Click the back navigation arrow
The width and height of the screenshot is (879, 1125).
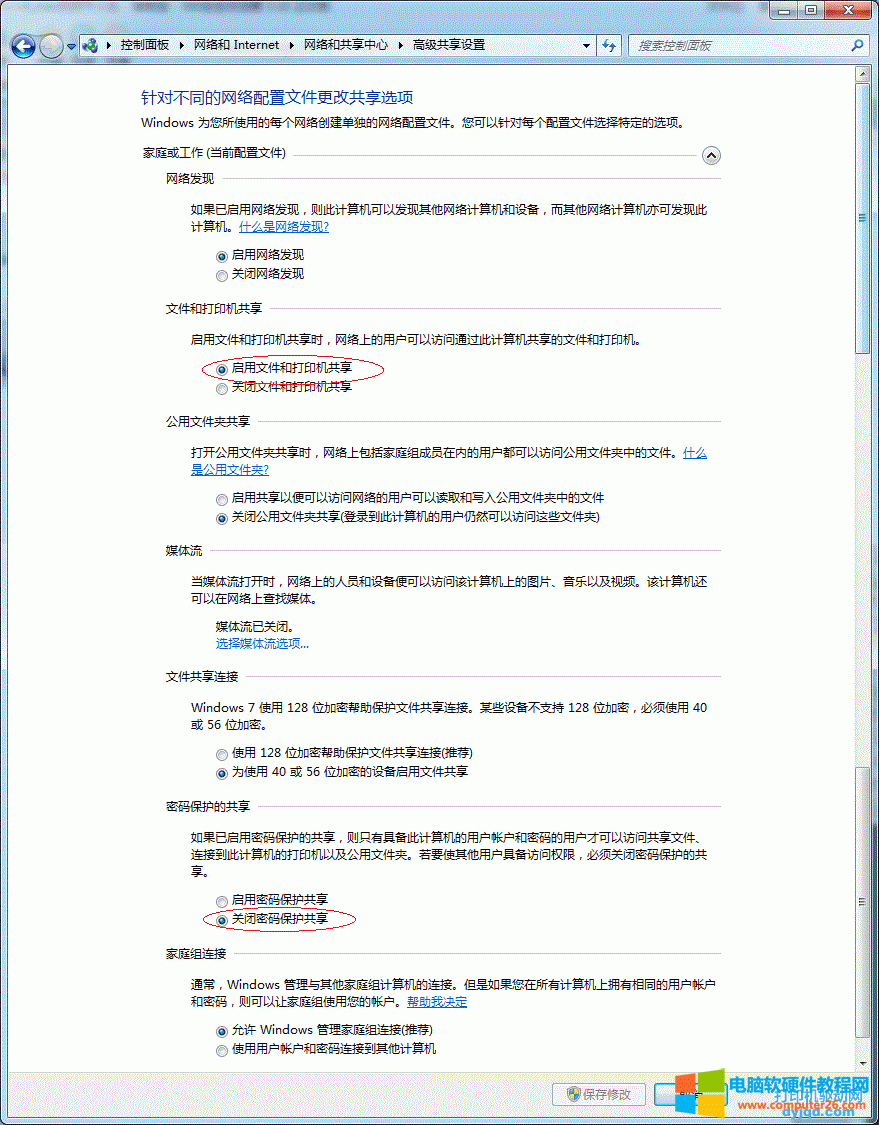click(22, 46)
